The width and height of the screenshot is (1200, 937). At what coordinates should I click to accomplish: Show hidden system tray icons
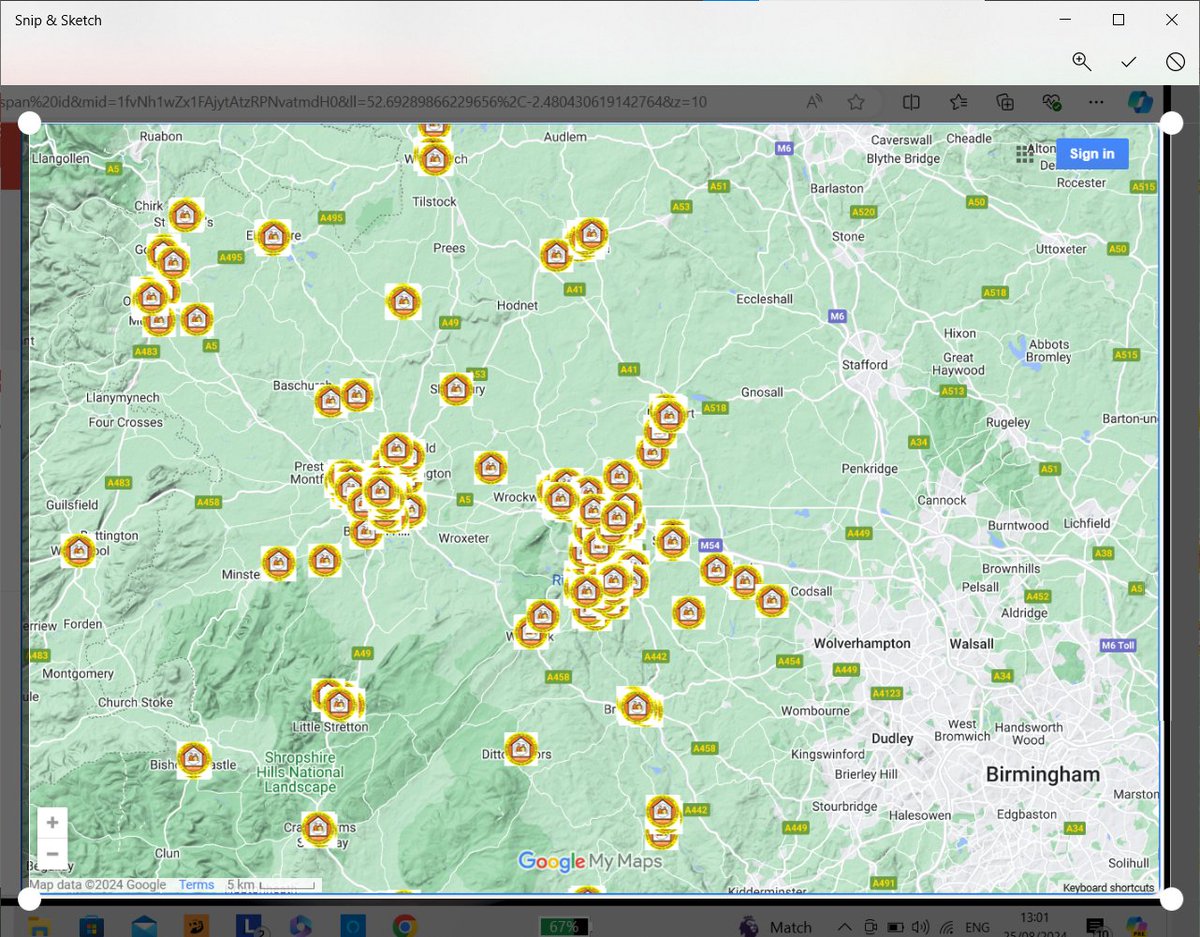845,927
